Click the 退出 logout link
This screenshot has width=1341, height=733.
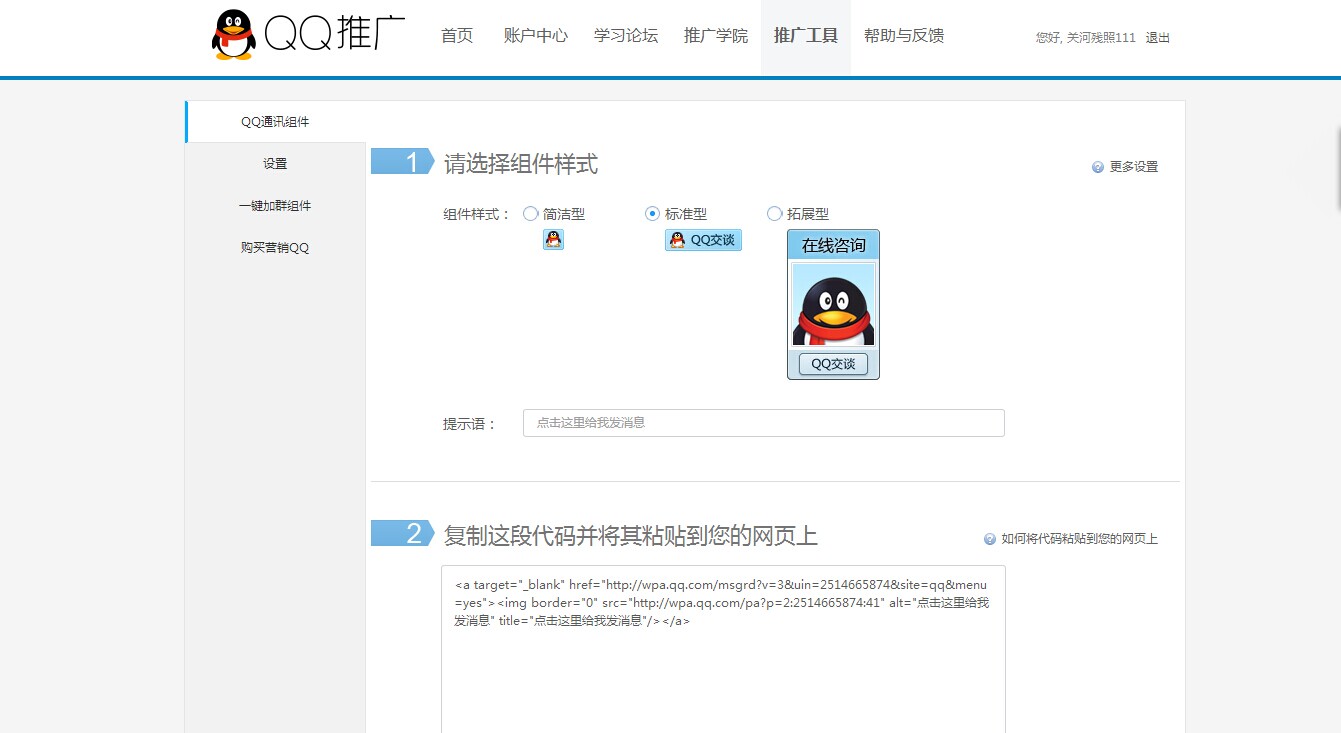coord(1158,38)
